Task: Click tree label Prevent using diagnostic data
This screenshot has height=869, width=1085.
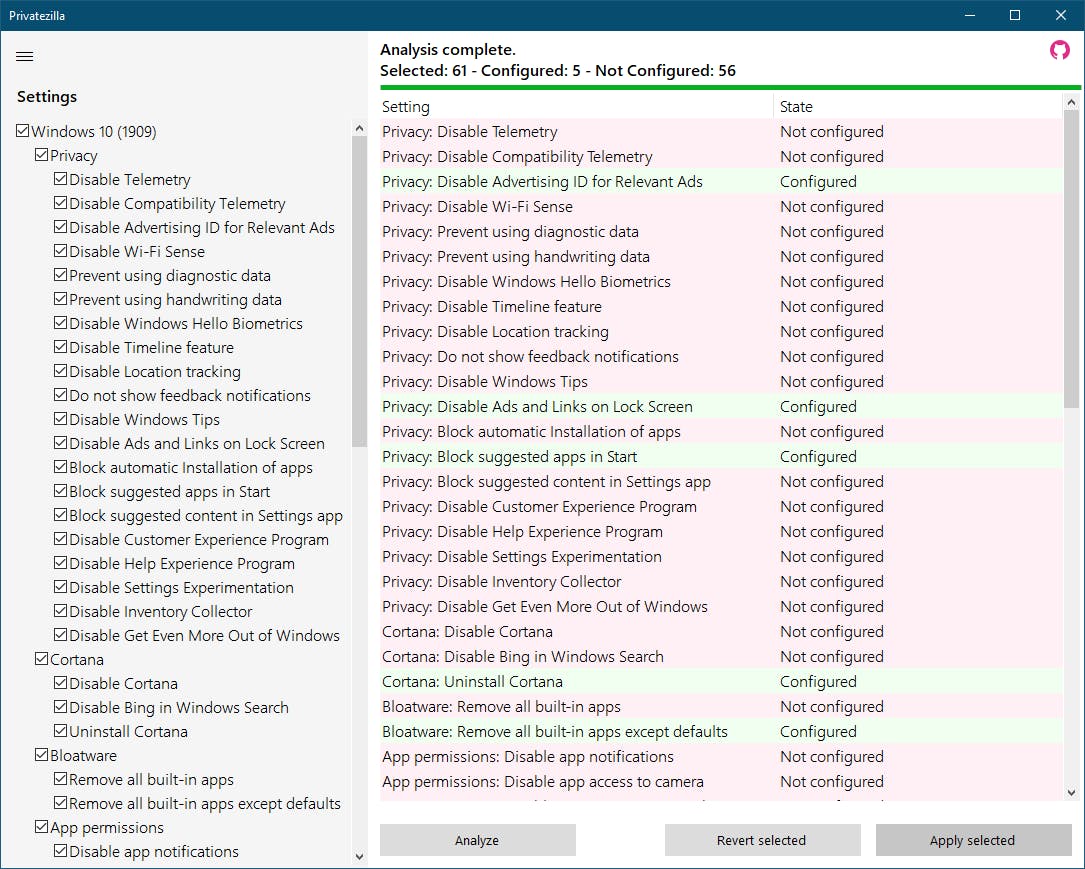Action: point(170,275)
